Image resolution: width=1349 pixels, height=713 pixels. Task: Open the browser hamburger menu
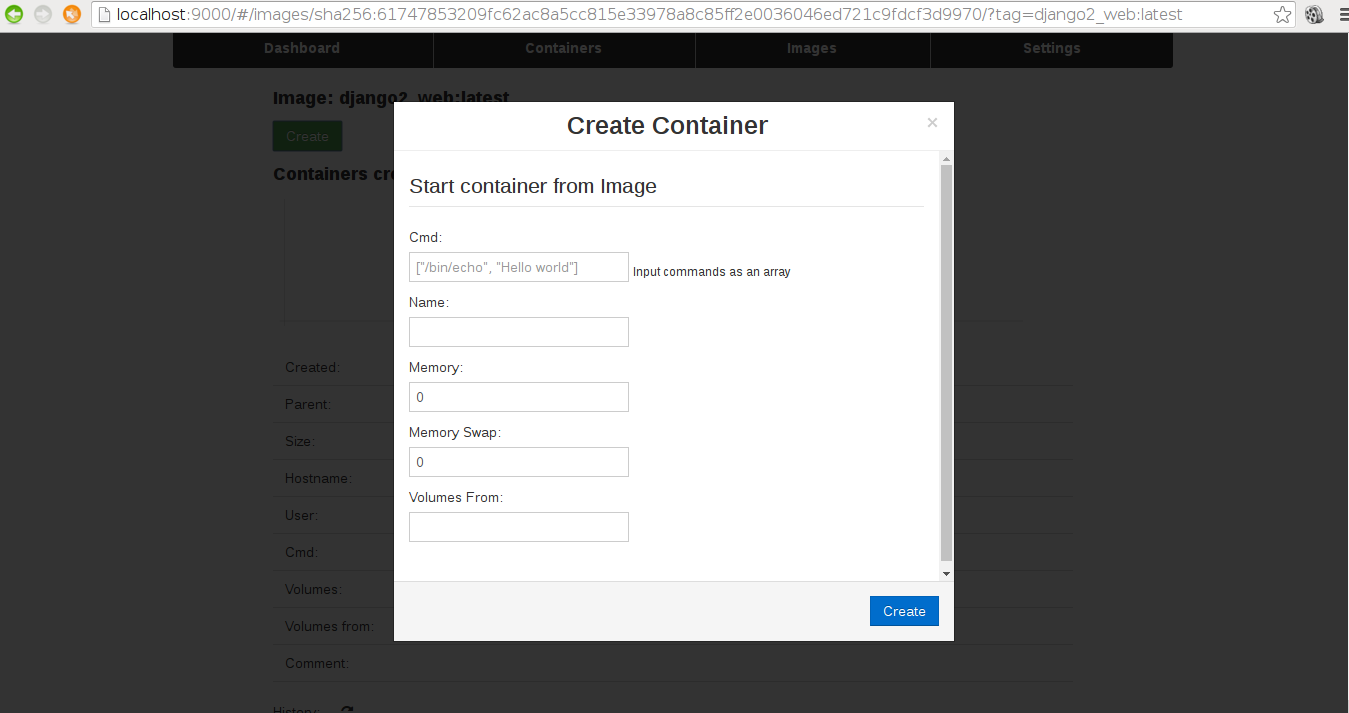tap(1343, 15)
